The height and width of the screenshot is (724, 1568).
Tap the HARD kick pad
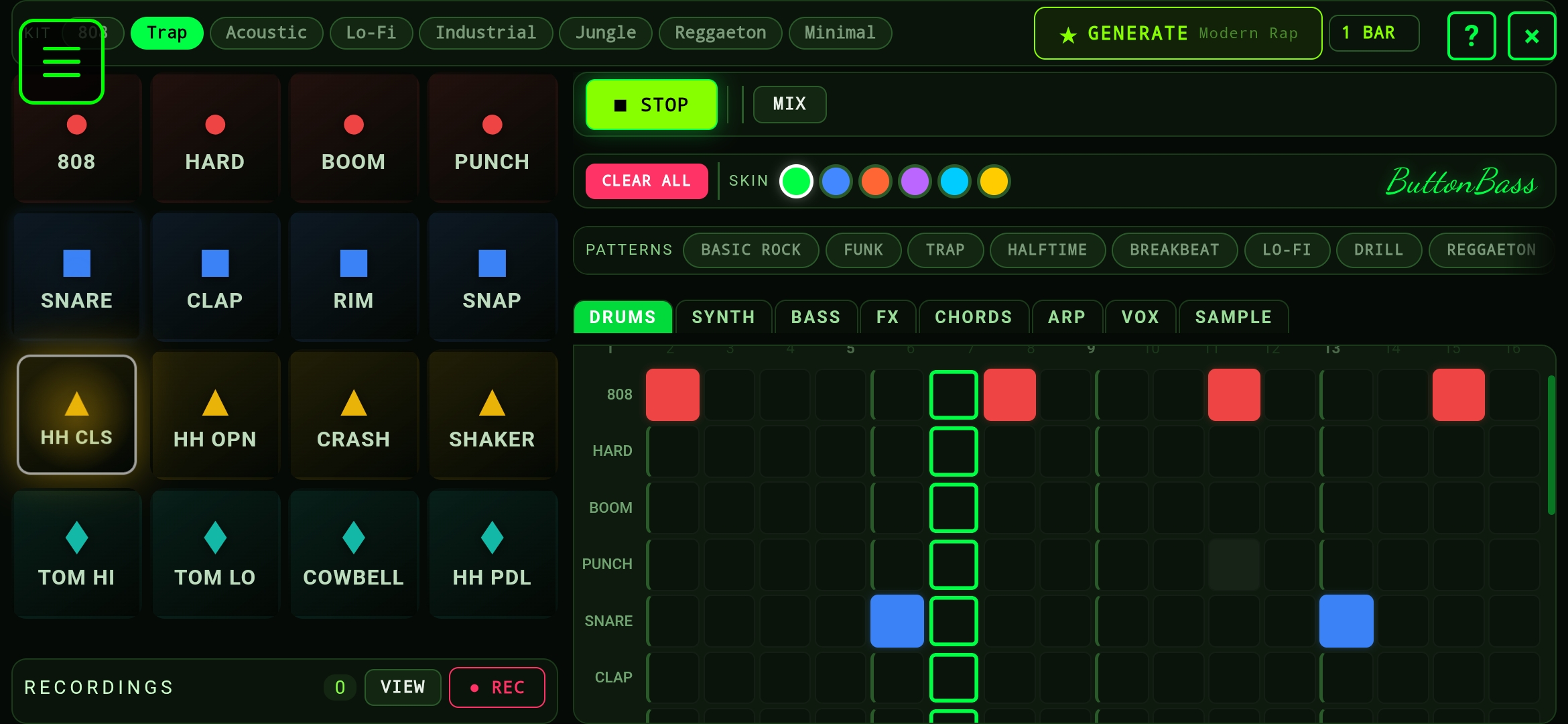pos(215,138)
